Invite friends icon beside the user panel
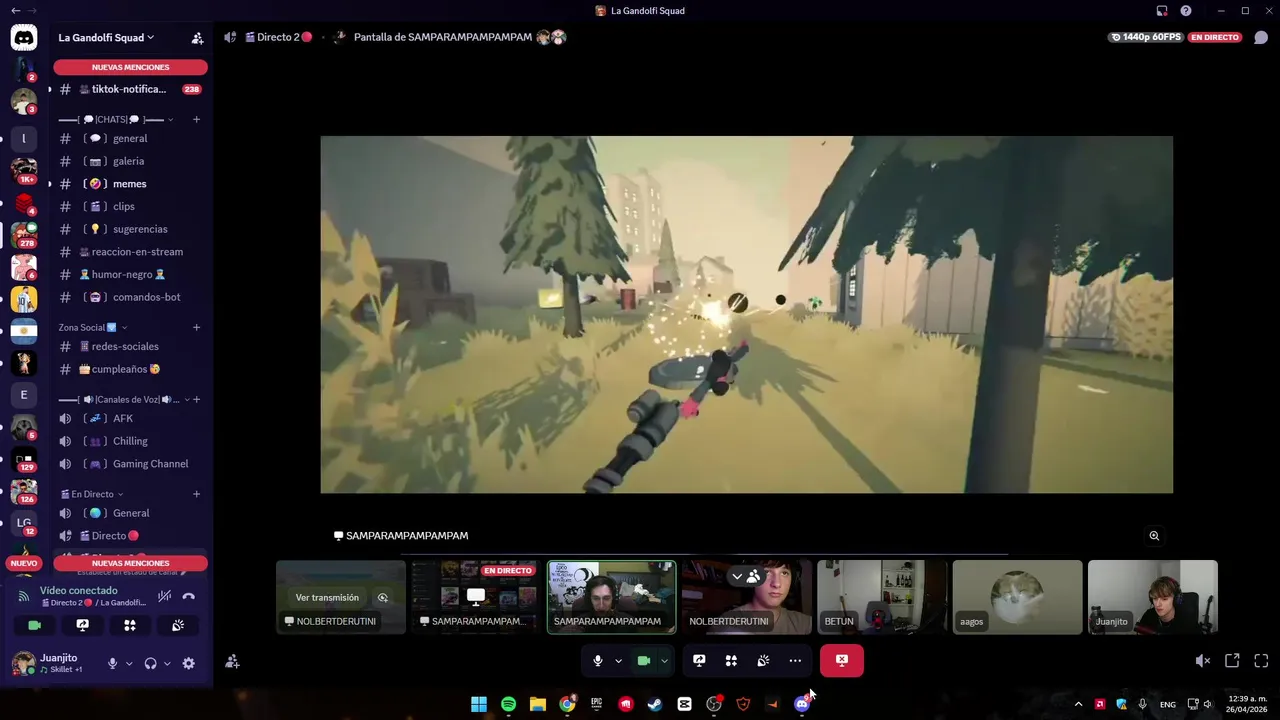 (232, 662)
